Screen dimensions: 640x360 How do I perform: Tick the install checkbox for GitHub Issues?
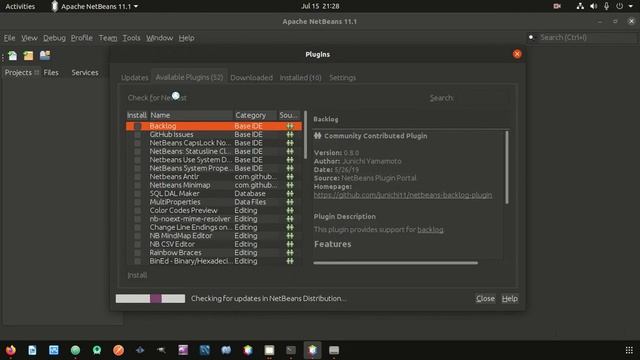(x=138, y=135)
